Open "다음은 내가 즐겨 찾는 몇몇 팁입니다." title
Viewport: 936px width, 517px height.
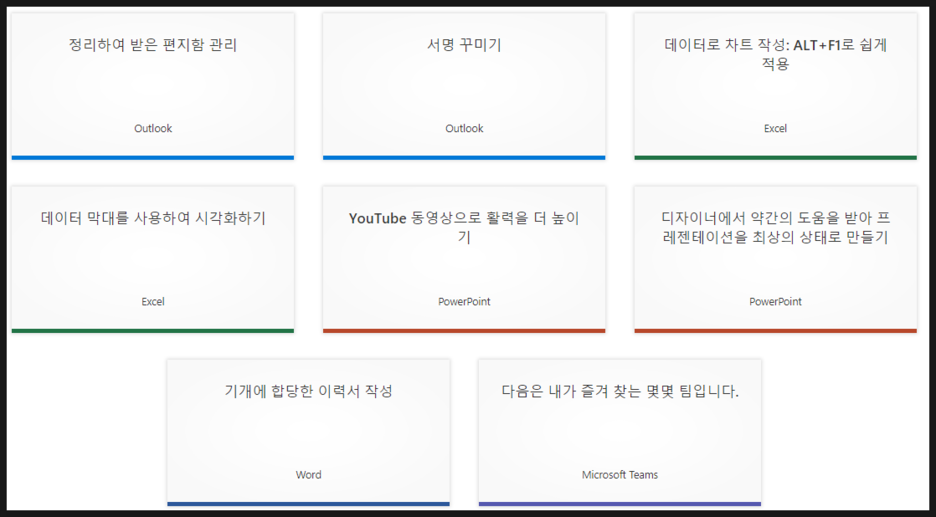tap(620, 391)
